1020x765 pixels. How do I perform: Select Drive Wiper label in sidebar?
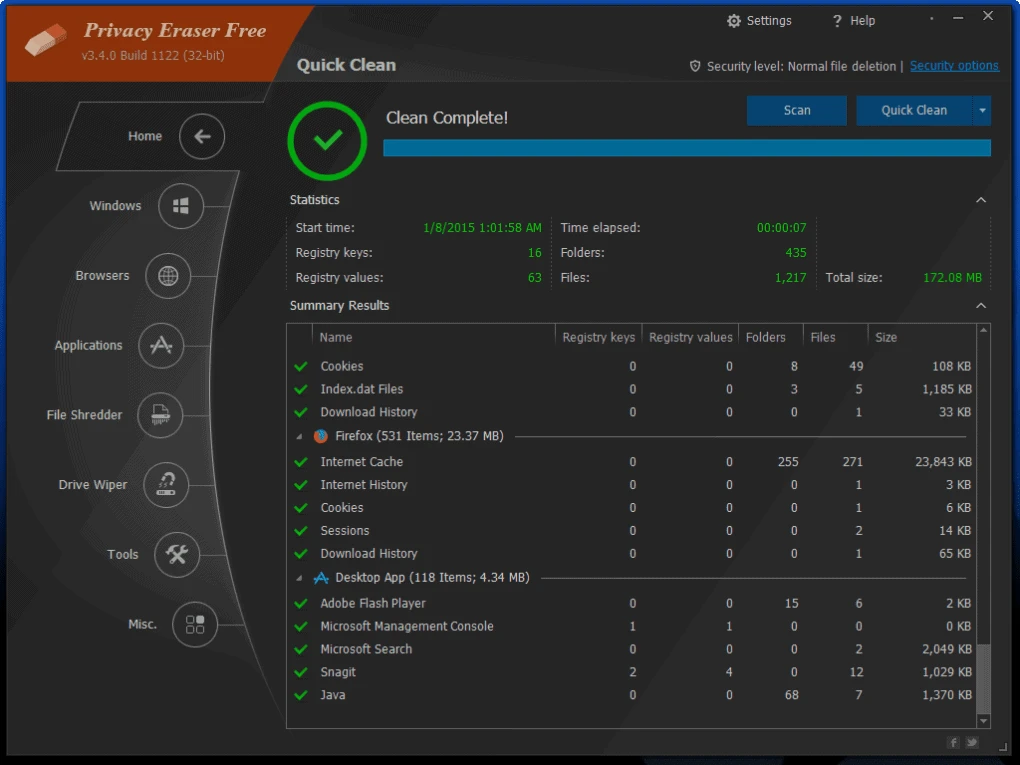[x=92, y=485]
